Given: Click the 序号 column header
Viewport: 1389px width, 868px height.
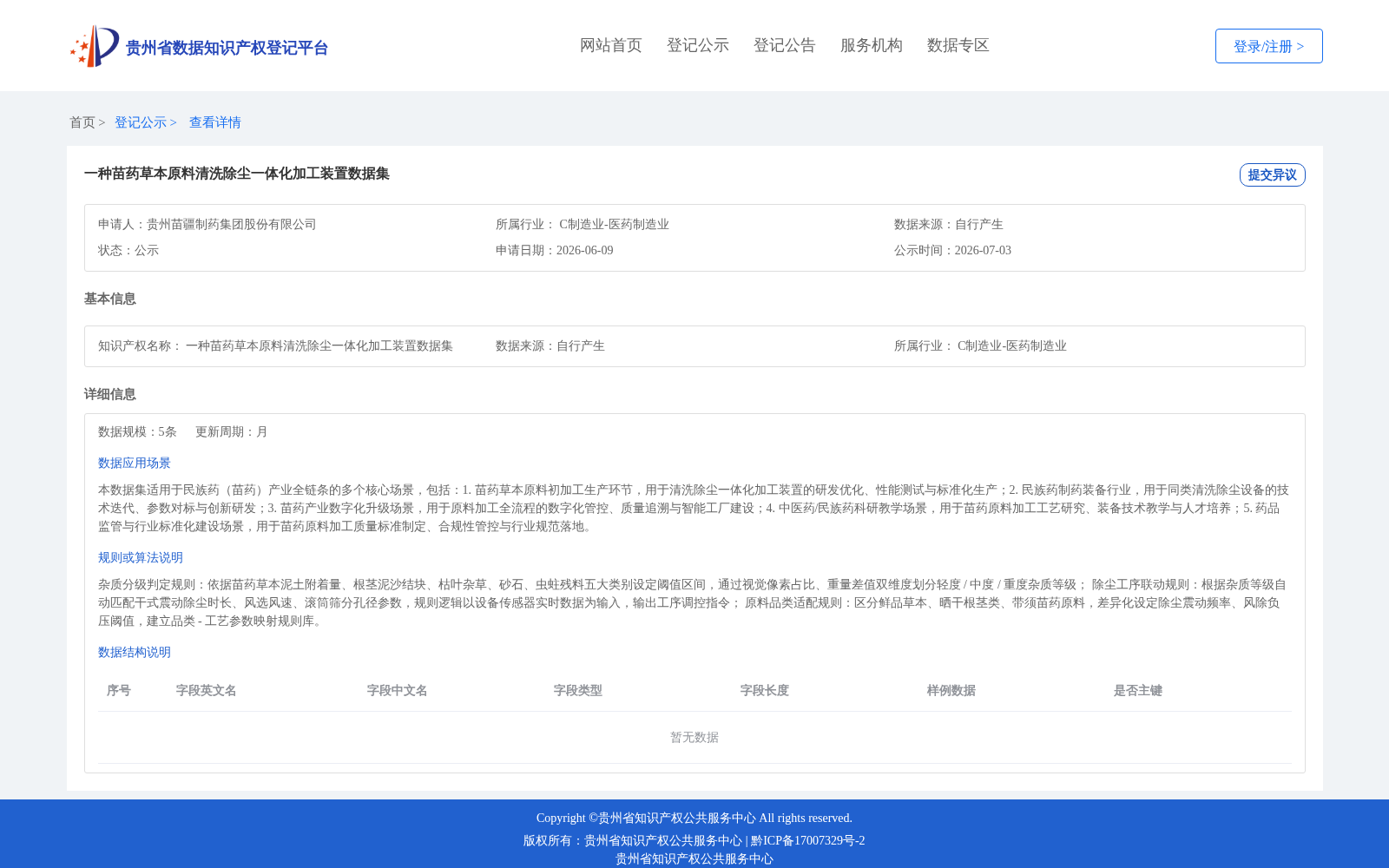Looking at the screenshot, I should point(119,690).
